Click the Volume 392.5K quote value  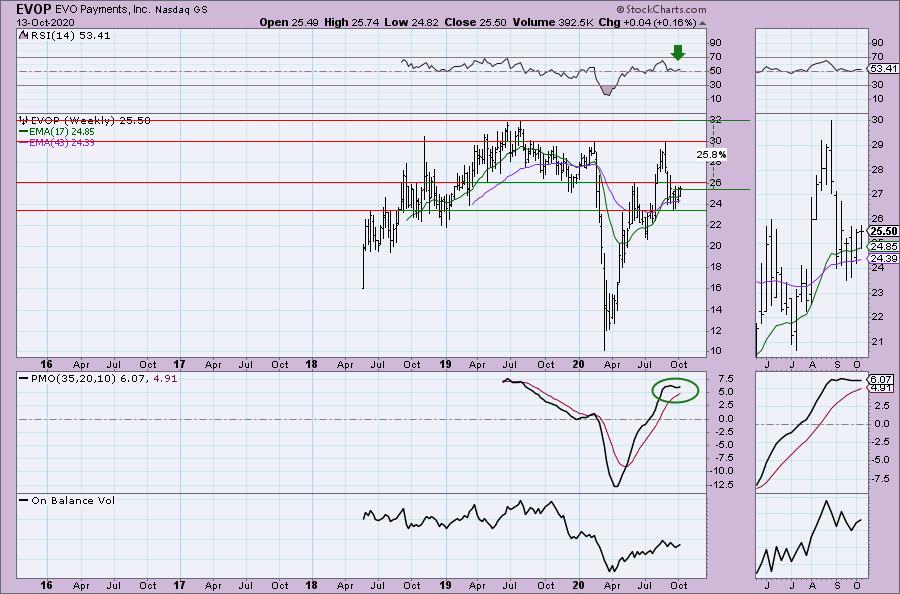click(x=553, y=22)
